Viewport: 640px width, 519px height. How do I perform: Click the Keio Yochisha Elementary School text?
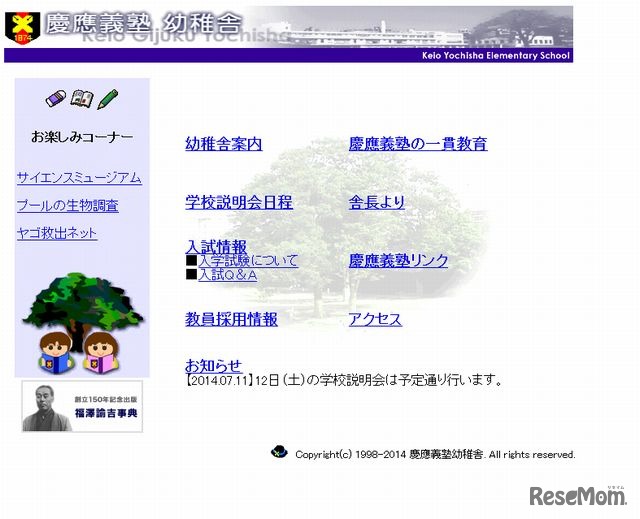click(496, 55)
